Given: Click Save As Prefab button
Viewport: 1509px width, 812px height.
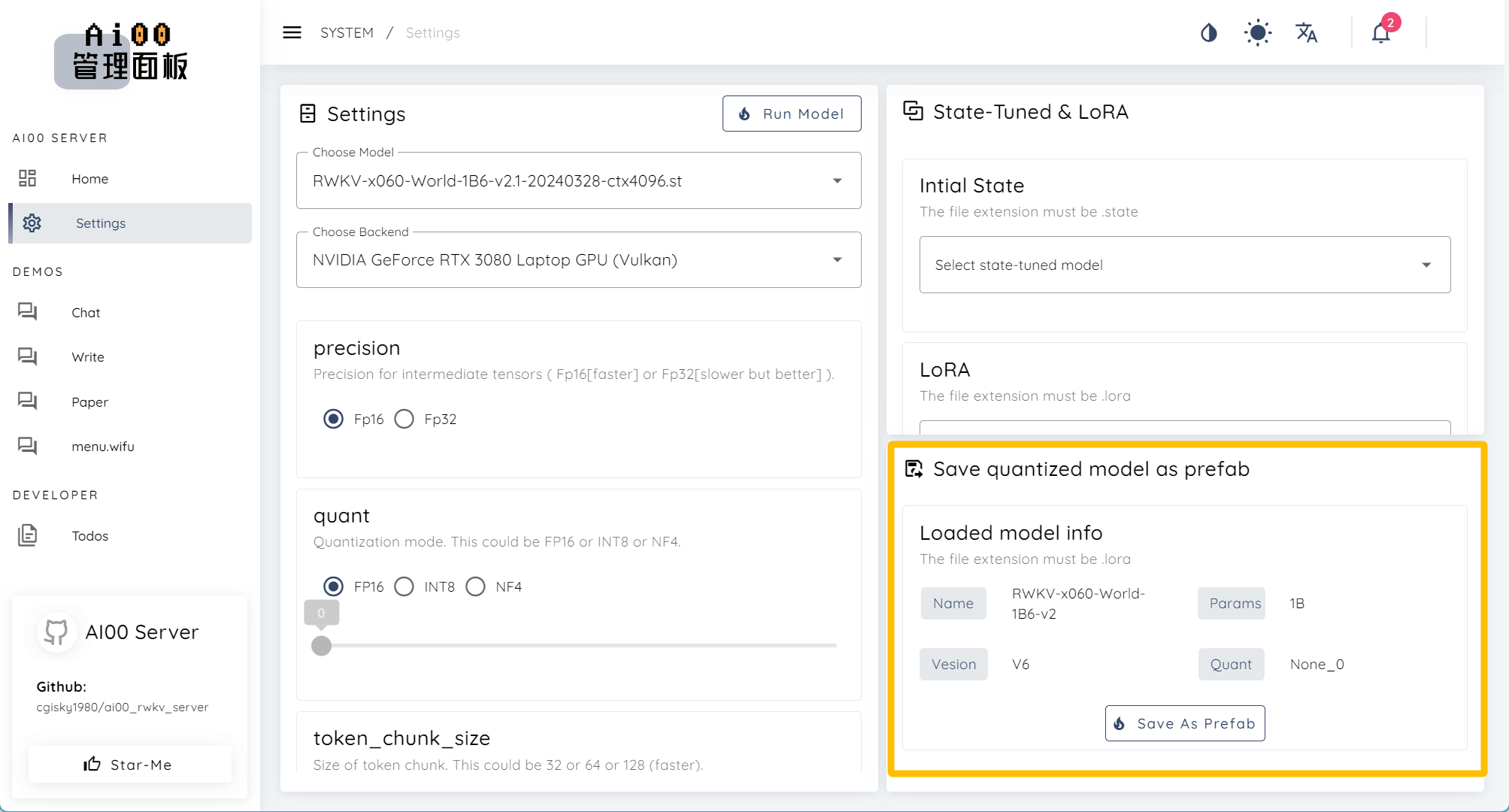Looking at the screenshot, I should click(1185, 723).
